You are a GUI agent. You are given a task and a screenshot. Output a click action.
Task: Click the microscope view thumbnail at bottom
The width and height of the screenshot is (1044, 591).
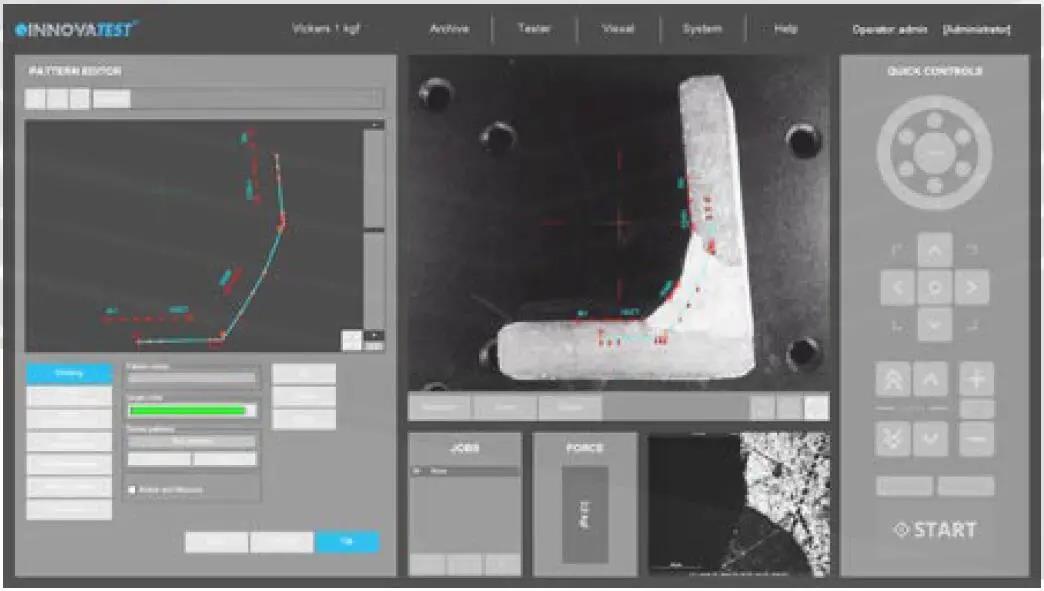738,504
